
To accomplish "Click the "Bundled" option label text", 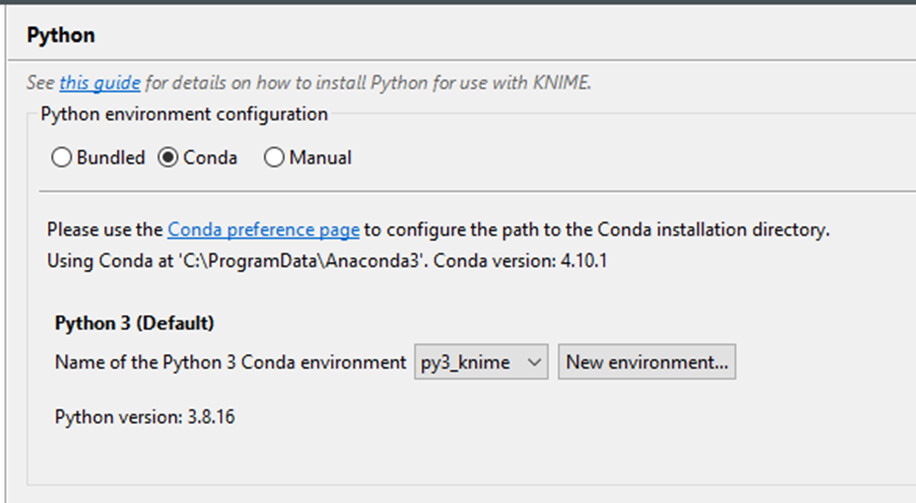I will pos(111,158).
